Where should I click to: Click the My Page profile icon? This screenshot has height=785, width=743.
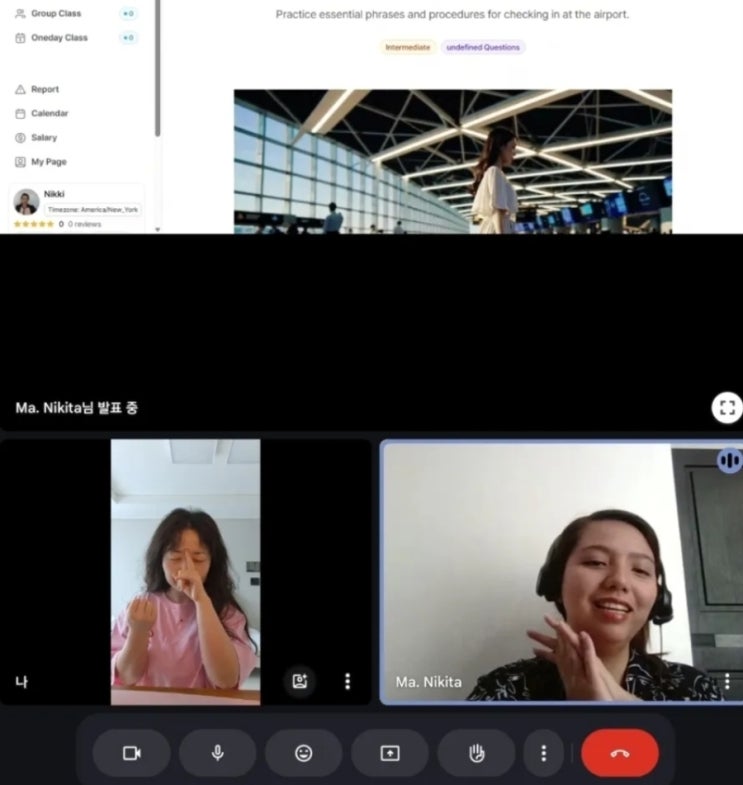coord(20,162)
